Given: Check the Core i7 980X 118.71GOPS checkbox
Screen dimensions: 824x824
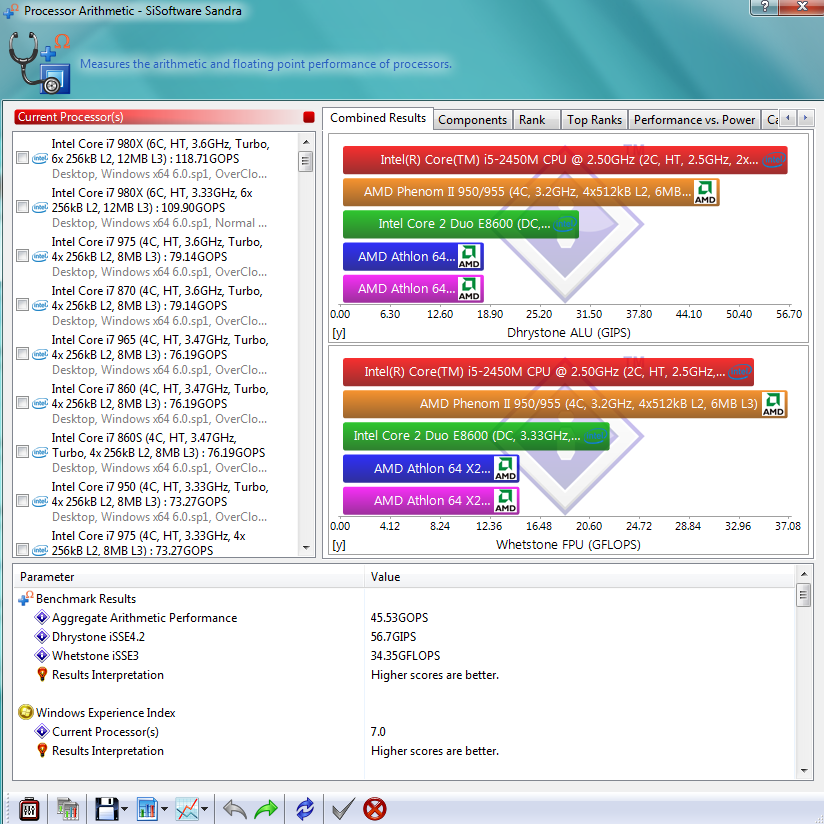Looking at the screenshot, I should (x=22, y=158).
